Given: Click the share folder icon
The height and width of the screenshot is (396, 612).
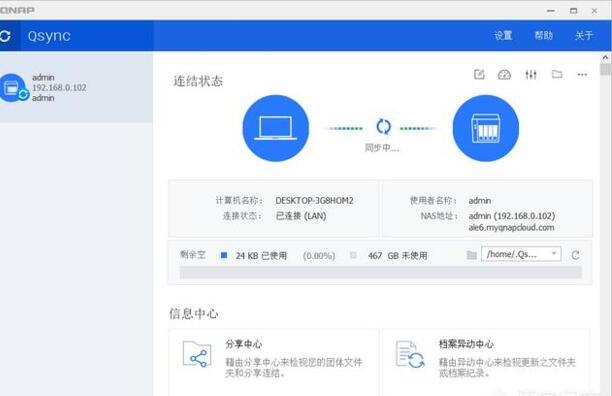Looking at the screenshot, I should [197, 354].
